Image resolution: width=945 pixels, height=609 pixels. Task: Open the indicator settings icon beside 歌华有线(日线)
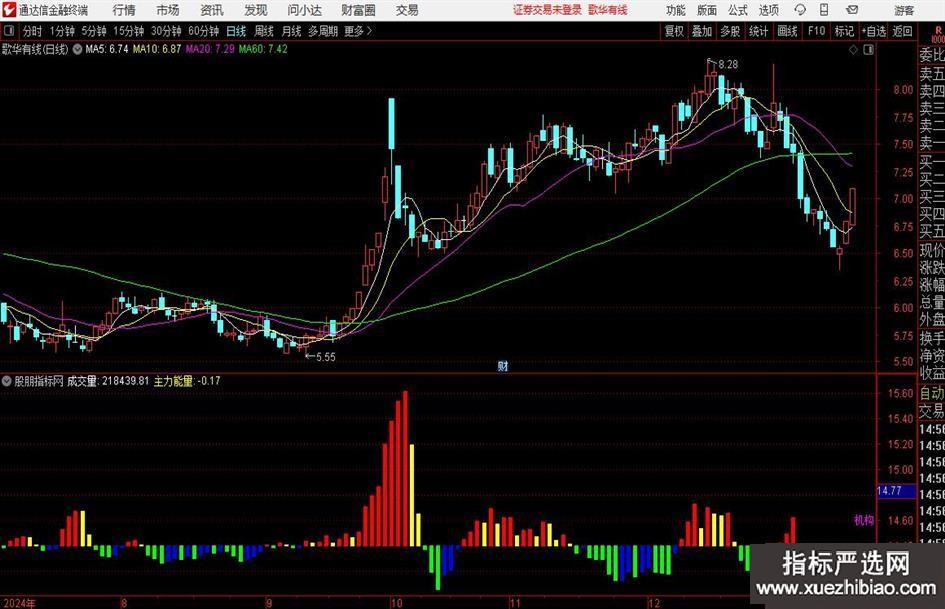77,49
